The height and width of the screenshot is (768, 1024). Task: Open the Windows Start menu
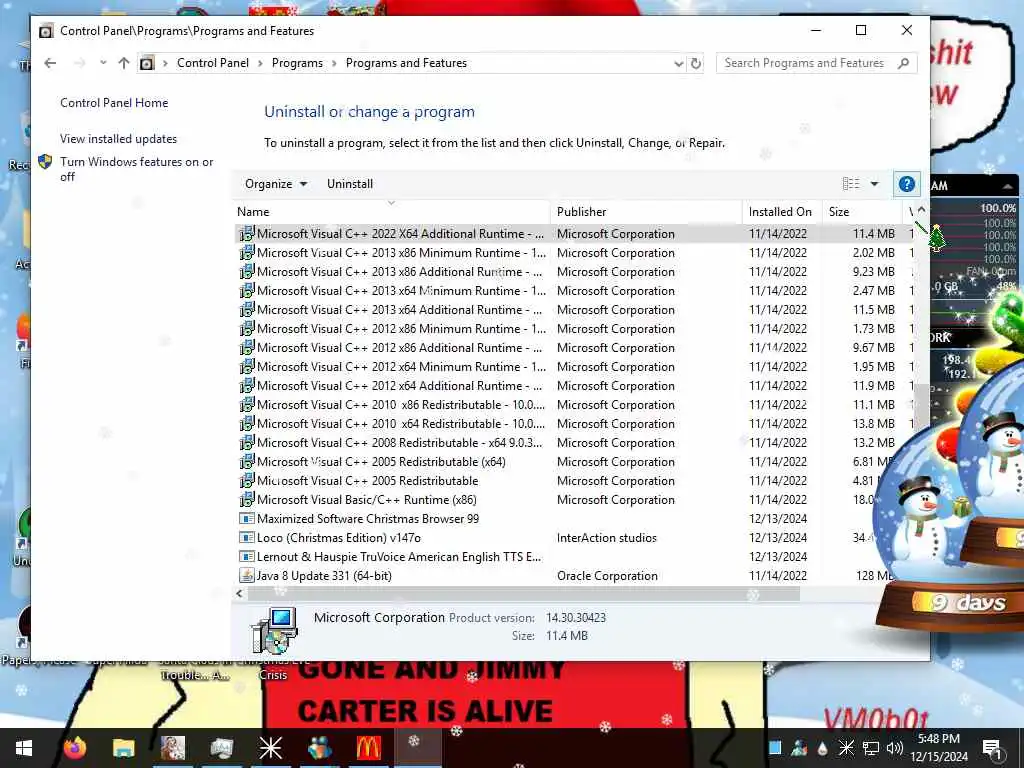point(24,748)
